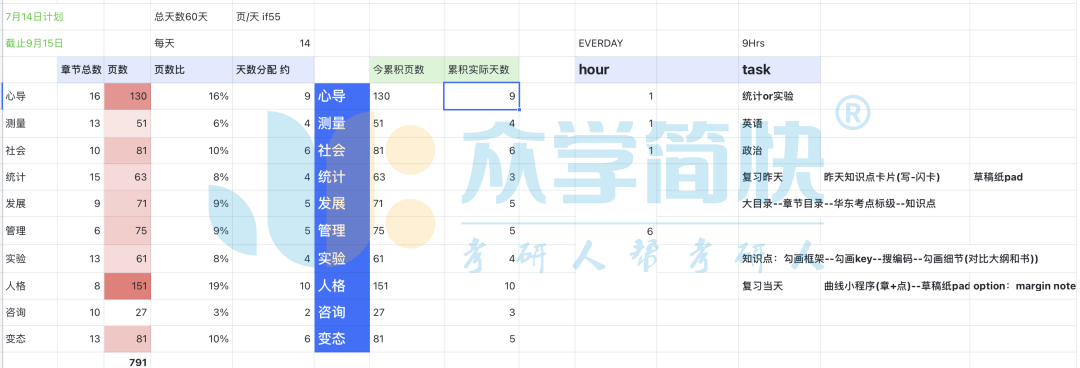The height and width of the screenshot is (368, 1080).
Task: Click the red cell showing 151 pages
Action: [127, 285]
